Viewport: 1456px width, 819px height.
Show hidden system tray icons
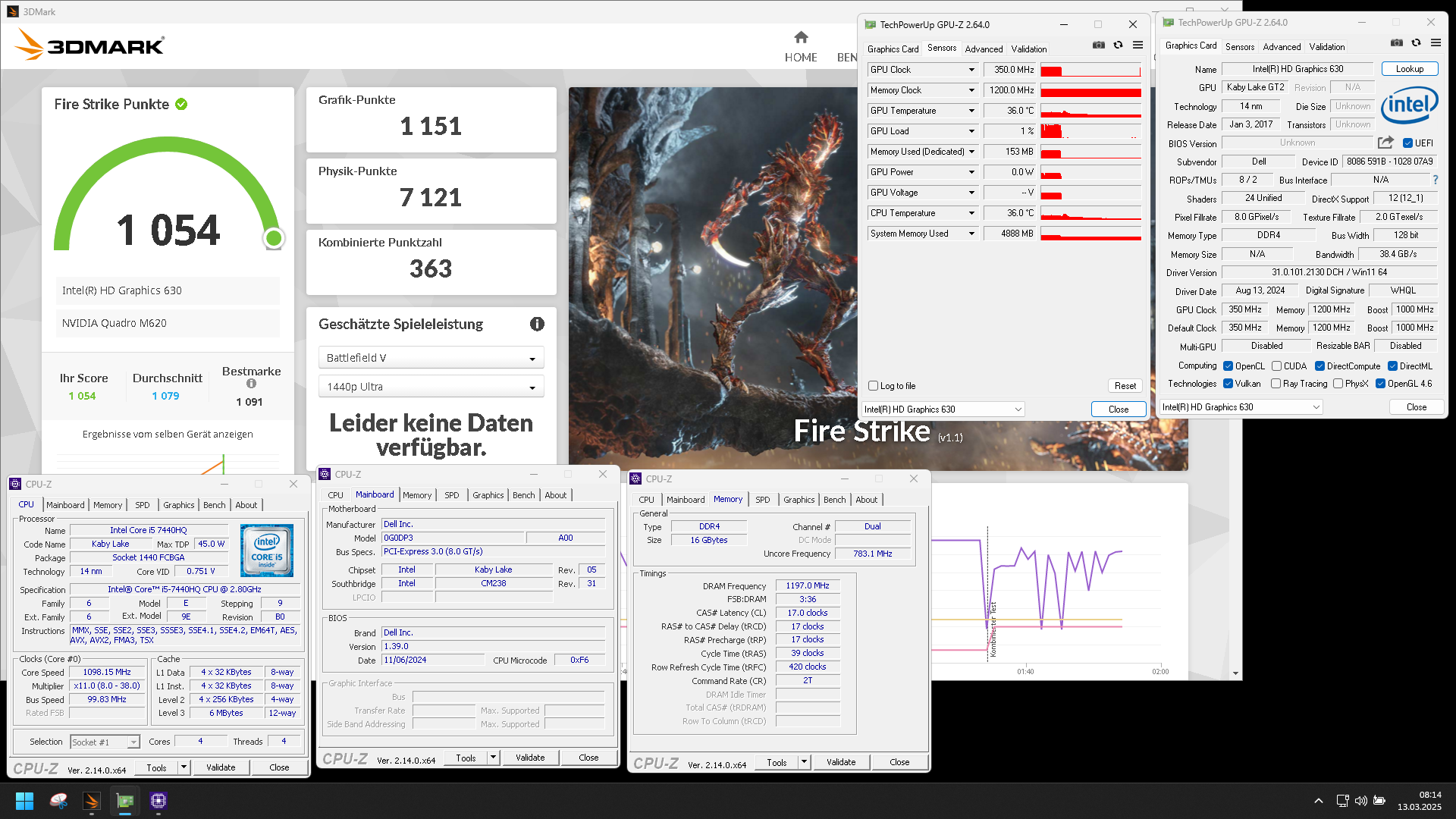1319,801
